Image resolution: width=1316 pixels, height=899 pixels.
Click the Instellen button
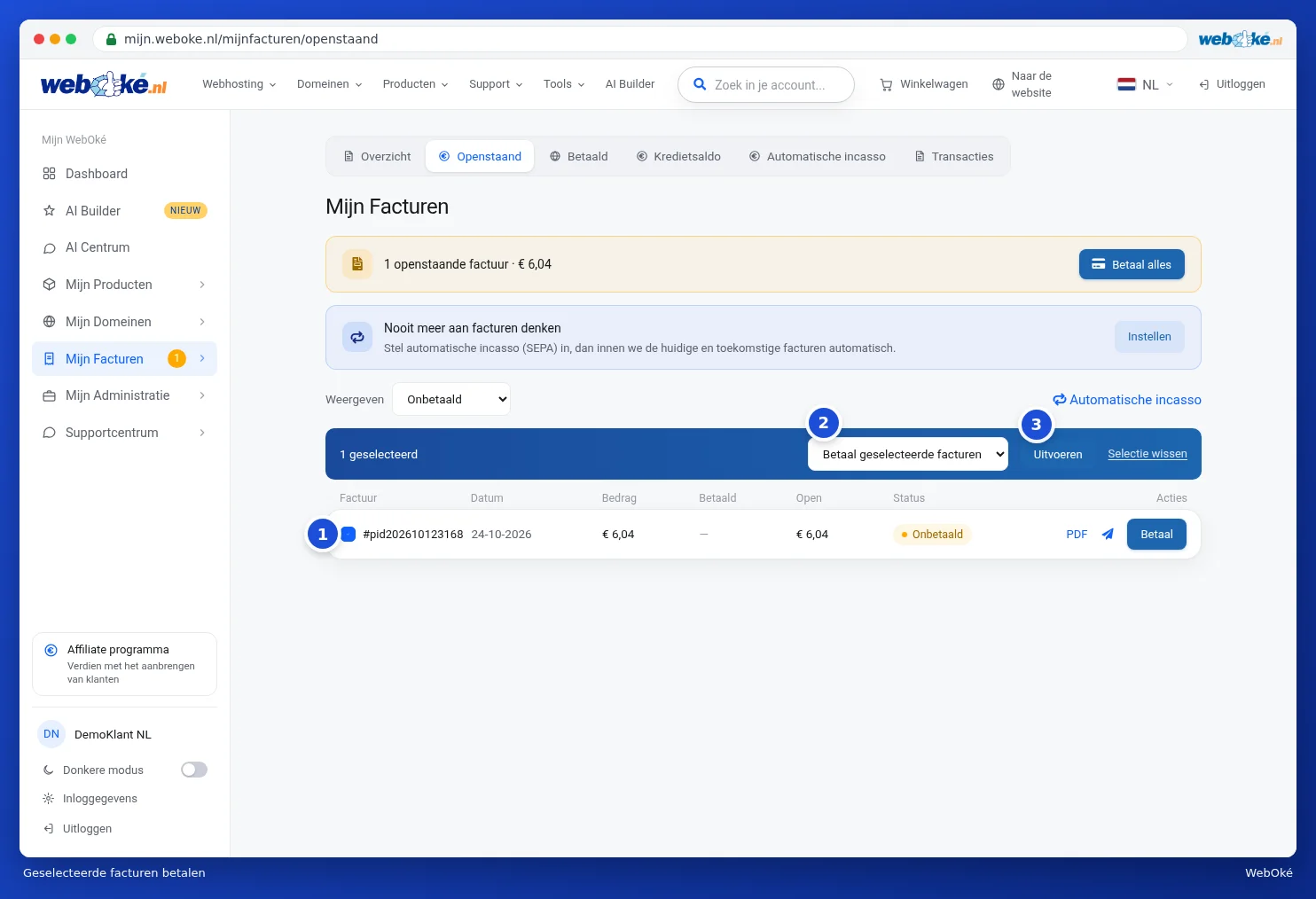pos(1149,337)
